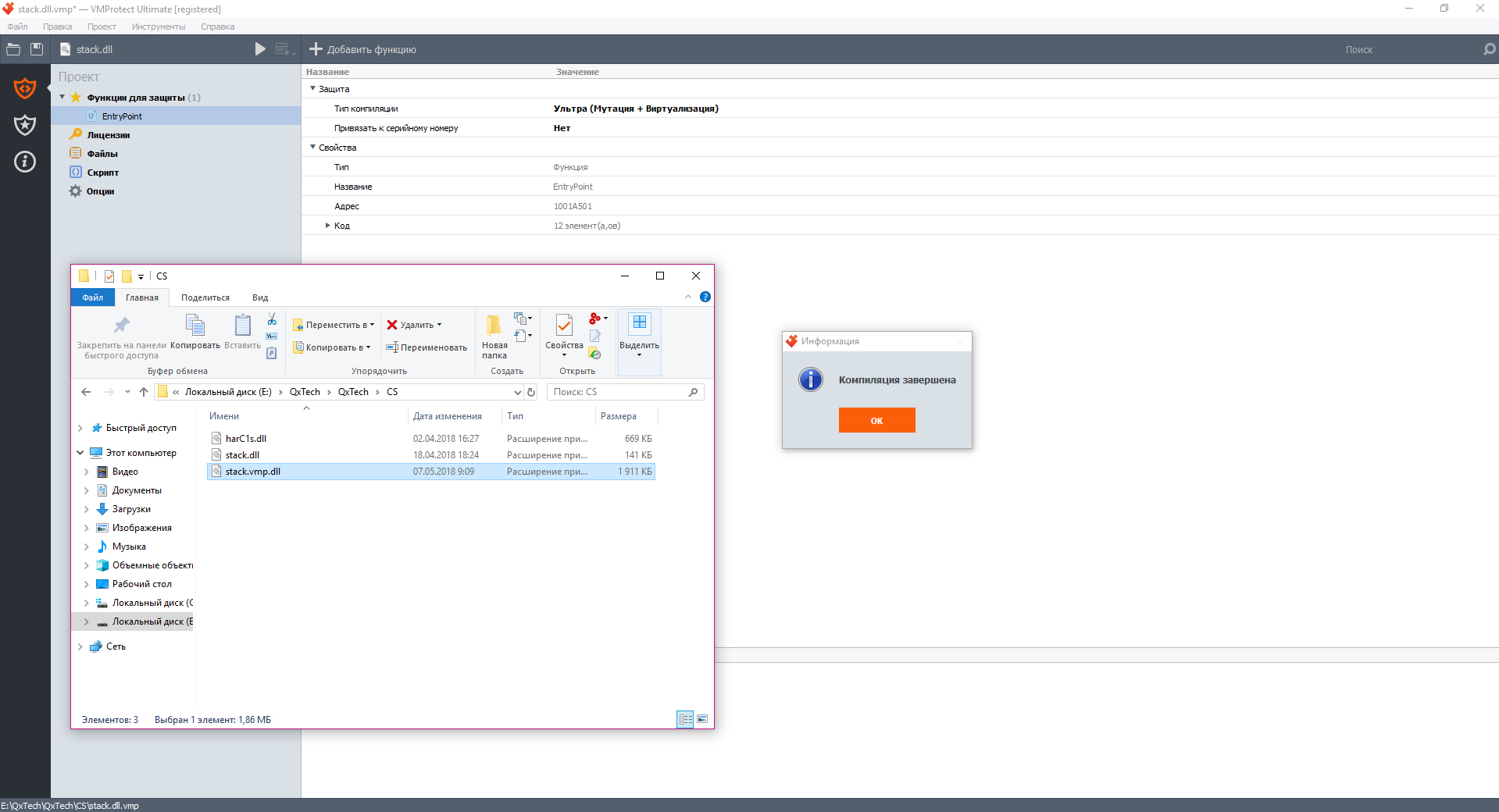Click scissors Cut icon in Explorer ribbon

tap(272, 319)
